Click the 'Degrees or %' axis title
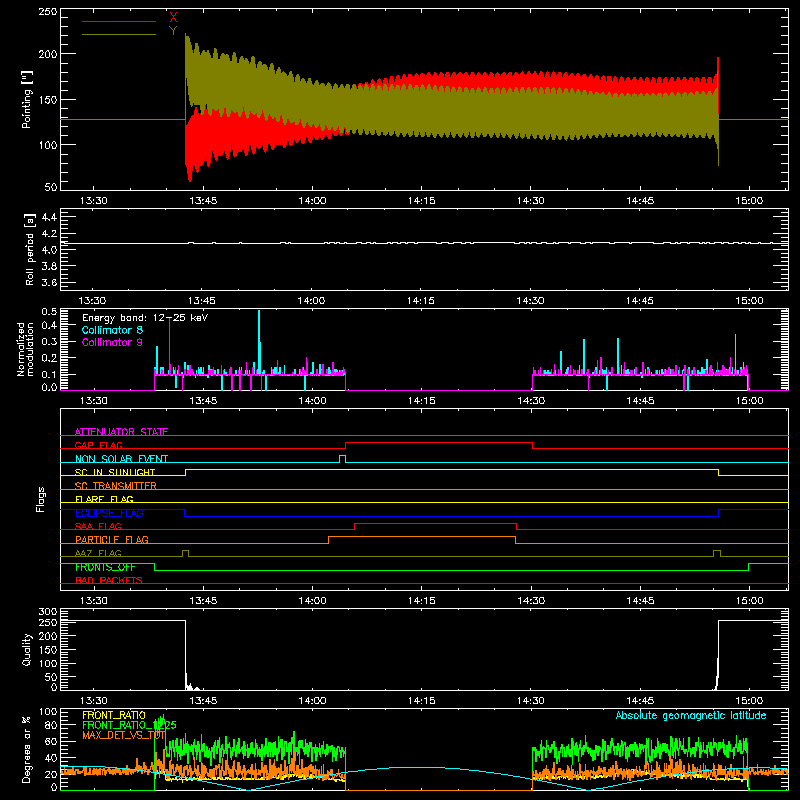The width and height of the screenshot is (800, 800). [x=27, y=749]
